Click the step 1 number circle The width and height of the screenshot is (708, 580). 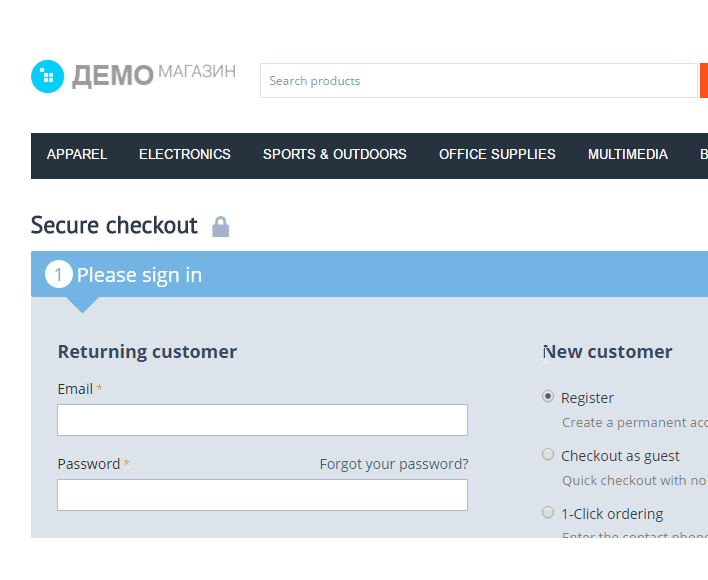[x=59, y=275]
